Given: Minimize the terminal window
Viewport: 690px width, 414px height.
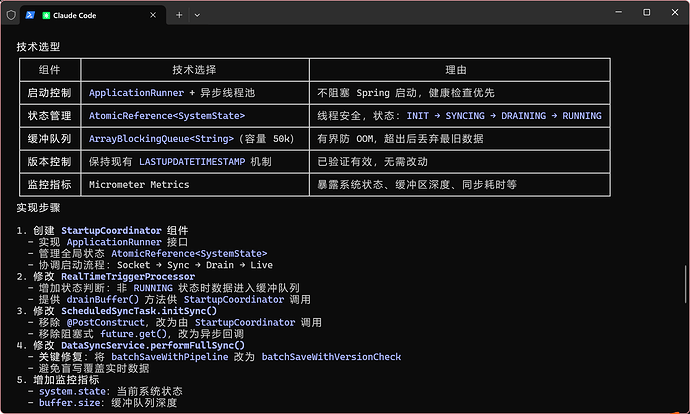Looking at the screenshot, I should [x=619, y=12].
